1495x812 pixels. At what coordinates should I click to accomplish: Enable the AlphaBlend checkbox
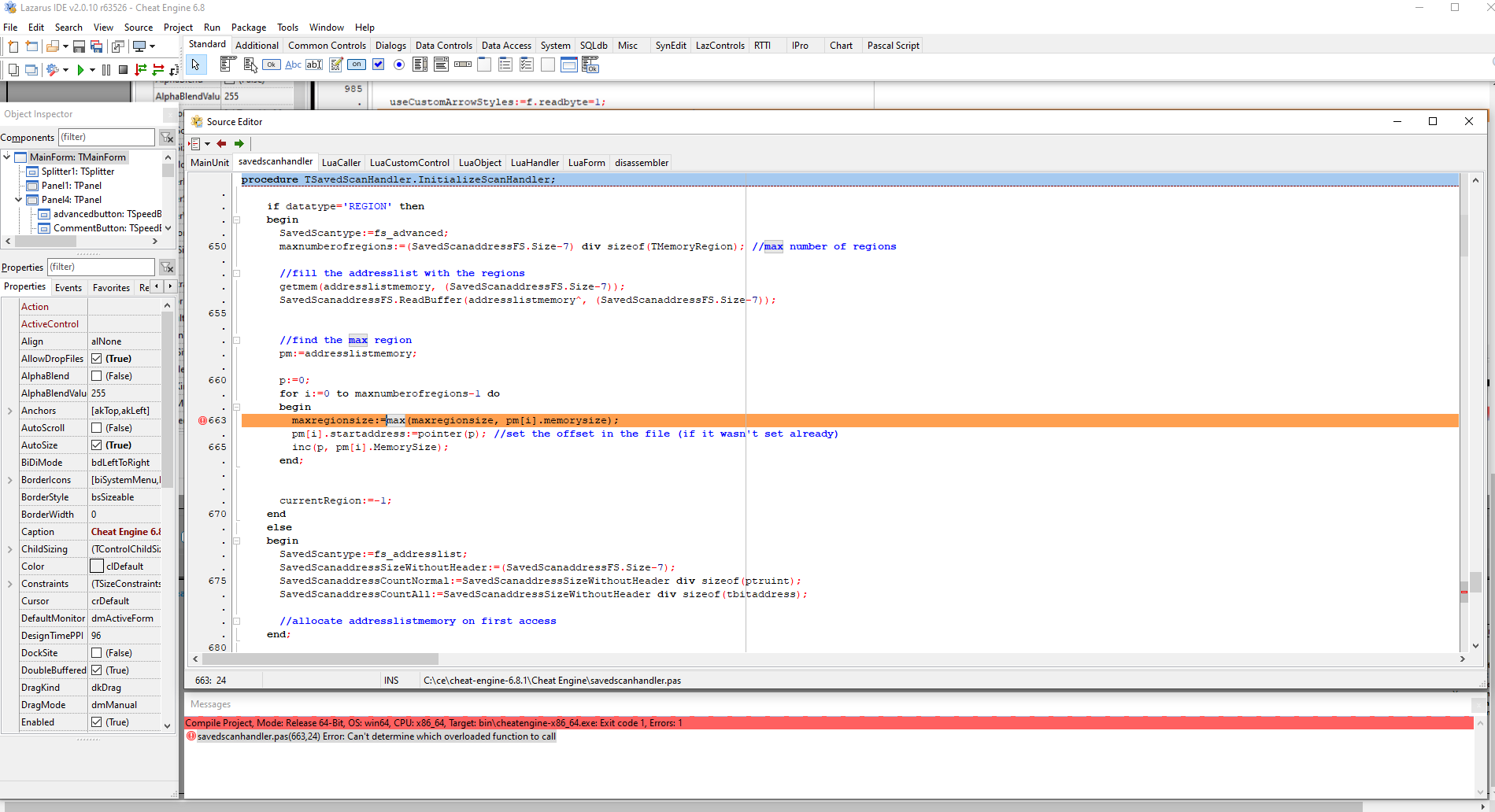pos(97,376)
